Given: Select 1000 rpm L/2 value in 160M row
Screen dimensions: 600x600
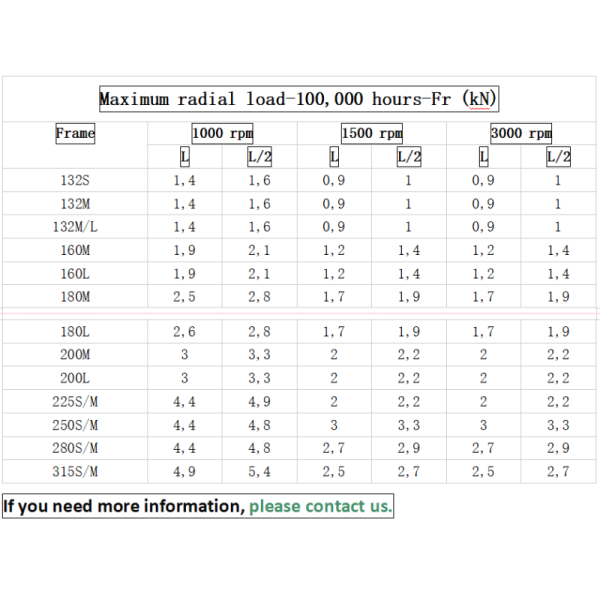Looking at the screenshot, I should click(x=259, y=250).
